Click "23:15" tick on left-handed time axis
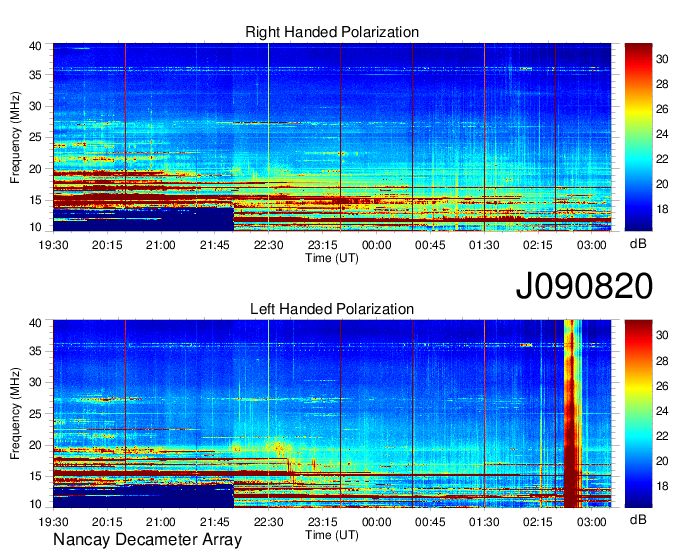The width and height of the screenshot is (680, 552). (x=323, y=522)
